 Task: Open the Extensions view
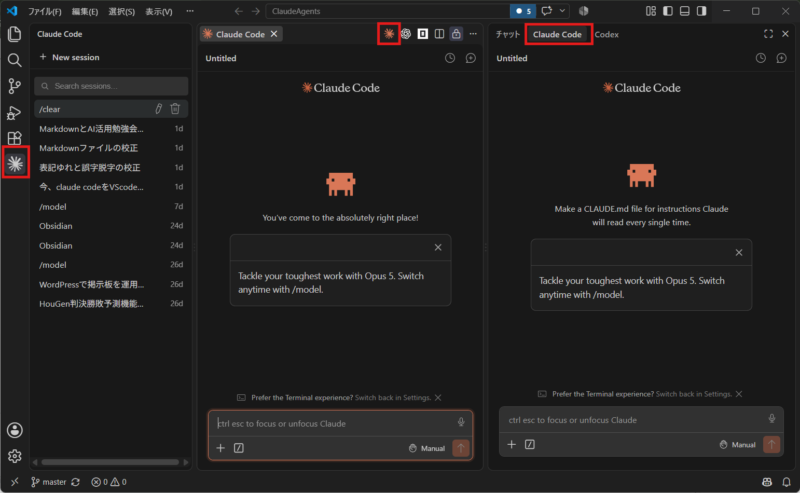pyautogui.click(x=14, y=138)
